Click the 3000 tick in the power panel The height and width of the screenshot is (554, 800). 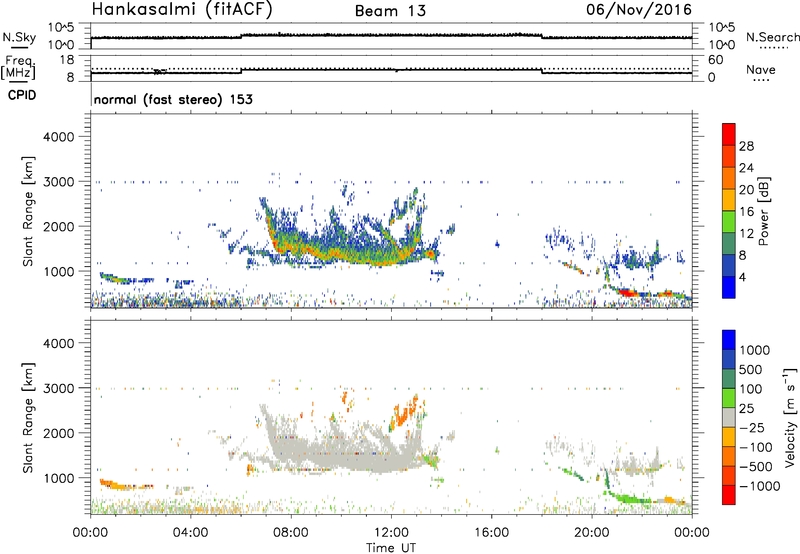(x=58, y=182)
